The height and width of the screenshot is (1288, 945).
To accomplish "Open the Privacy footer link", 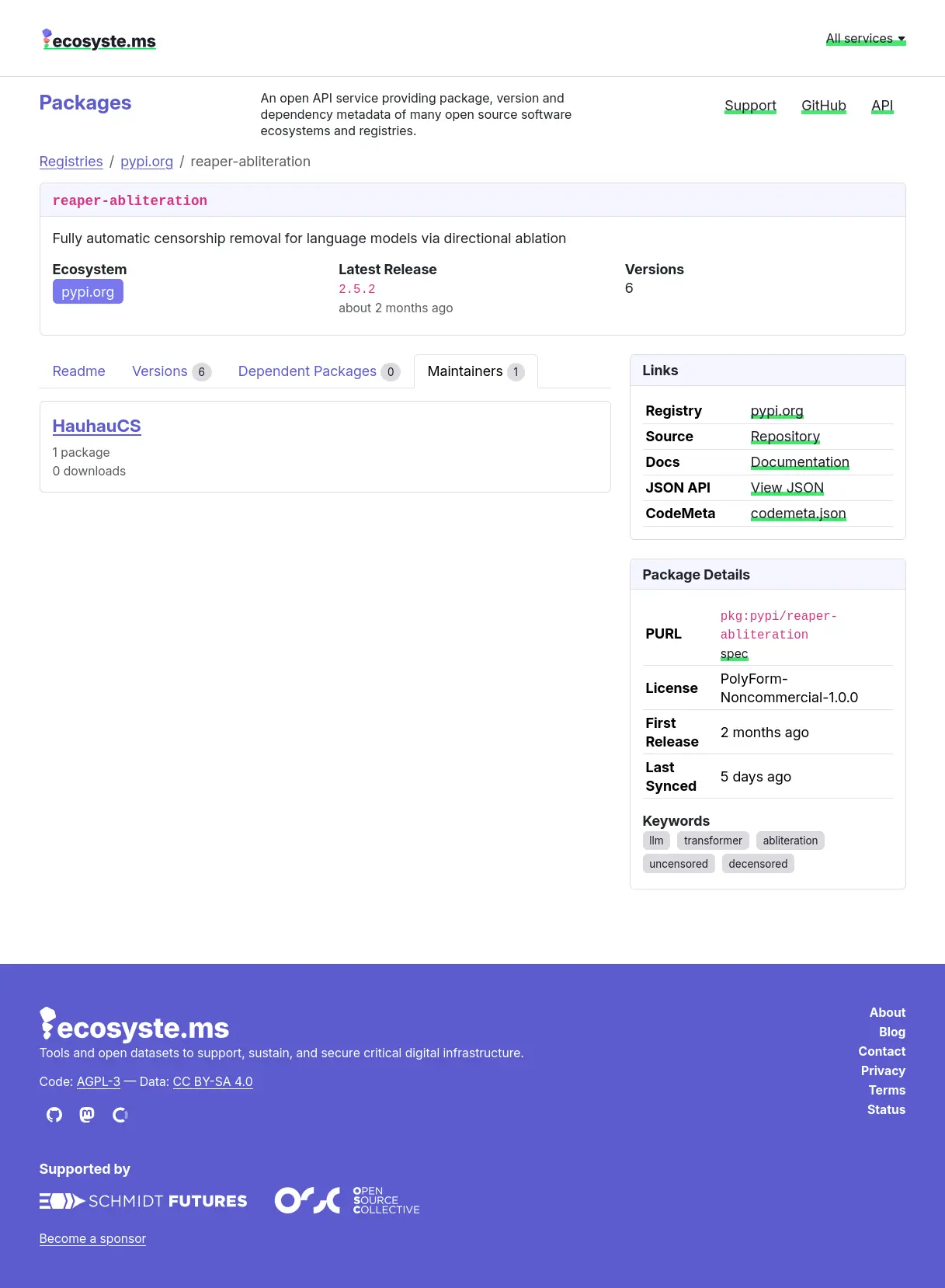I will click(x=883, y=1070).
